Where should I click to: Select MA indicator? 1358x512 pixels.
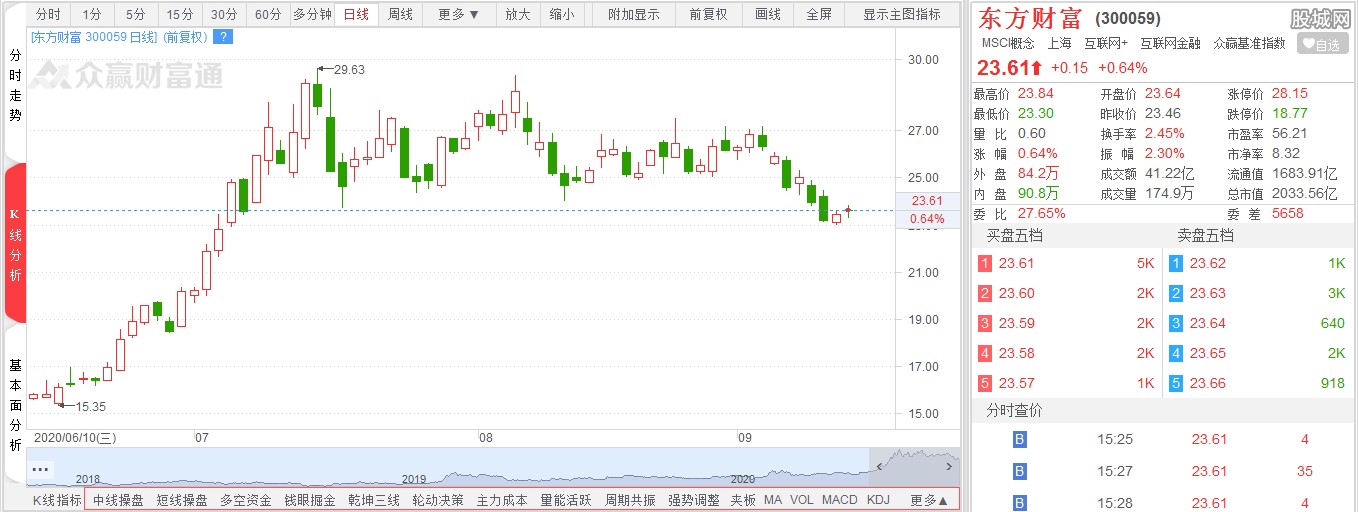click(773, 500)
